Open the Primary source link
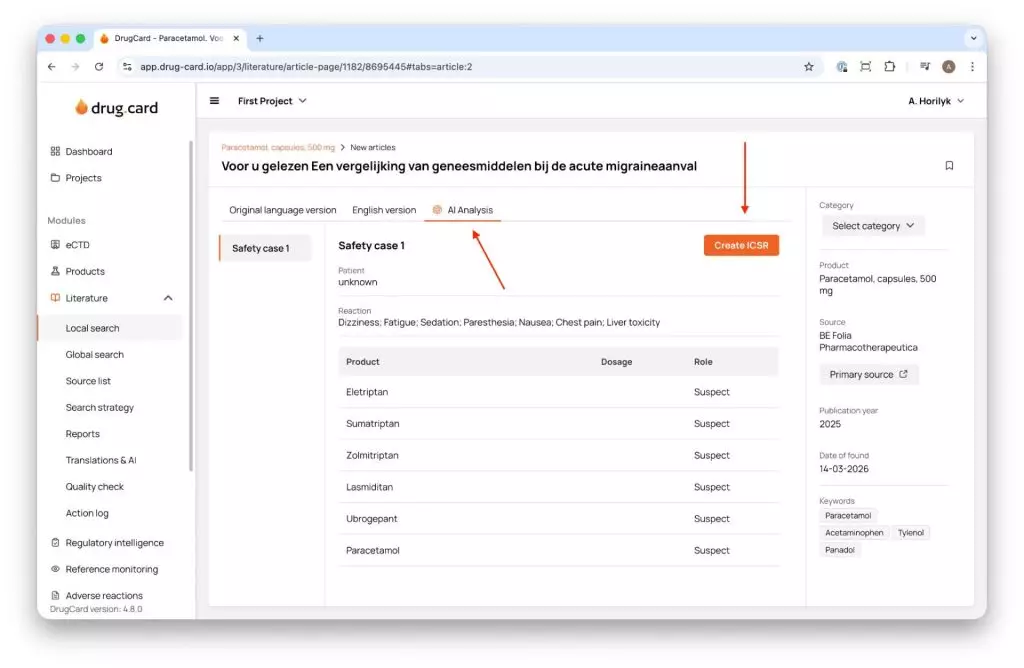Viewport: 1024px width, 668px height. pyautogui.click(x=869, y=375)
